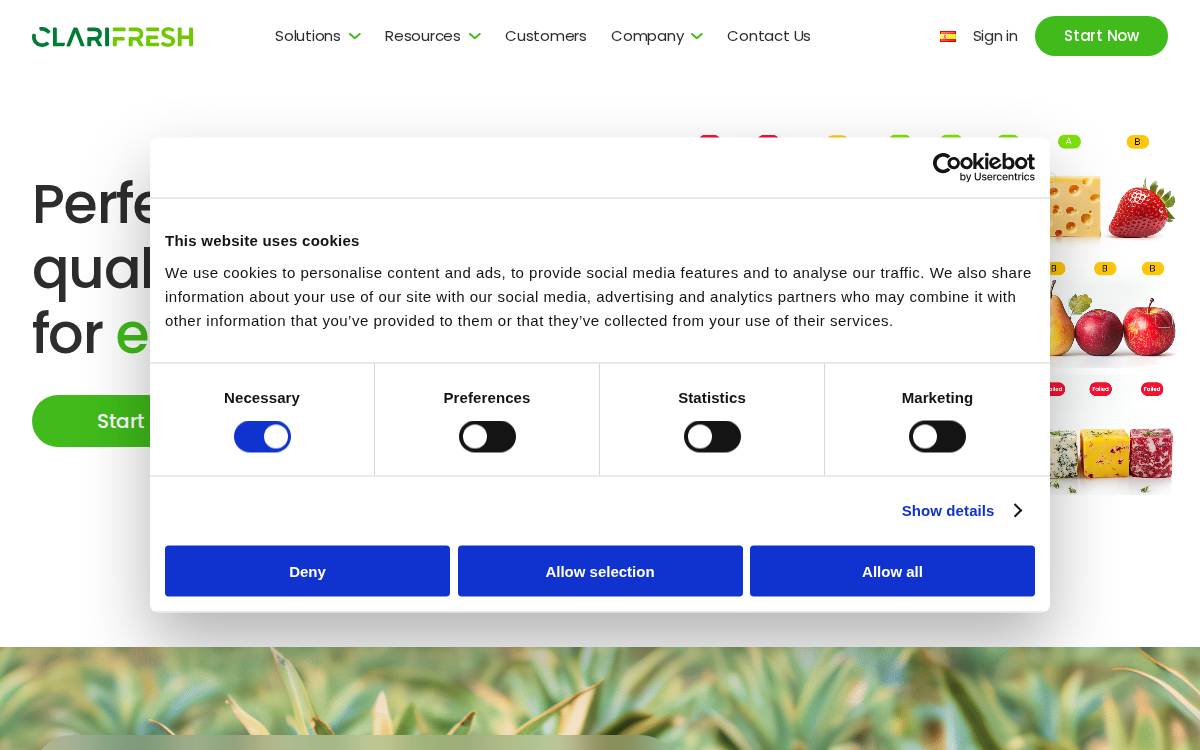Open the Cookiebot by Usercentrics logo
Screen dimensions: 1200x750
pos(984,167)
